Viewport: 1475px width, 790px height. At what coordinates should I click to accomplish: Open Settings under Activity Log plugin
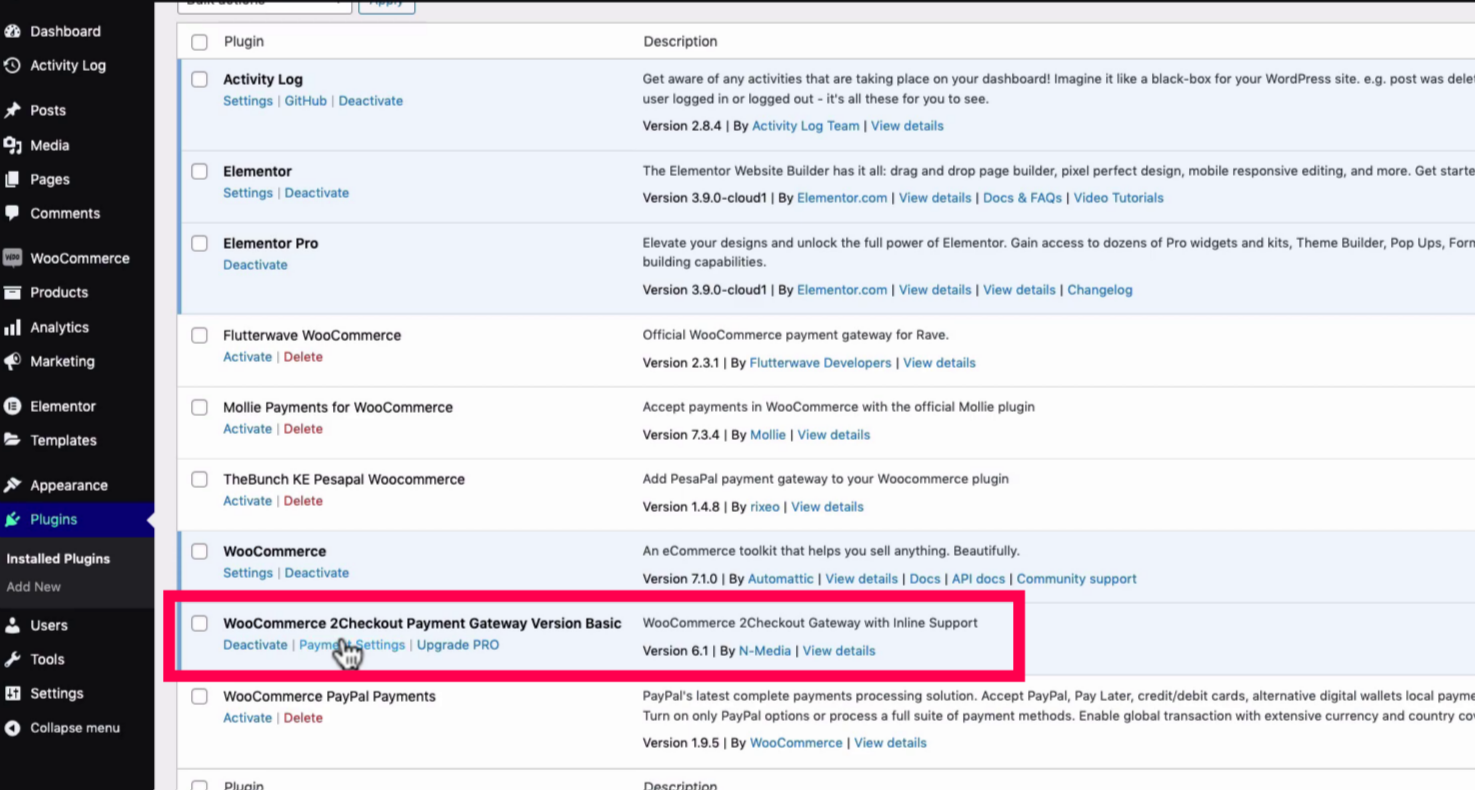(x=248, y=101)
